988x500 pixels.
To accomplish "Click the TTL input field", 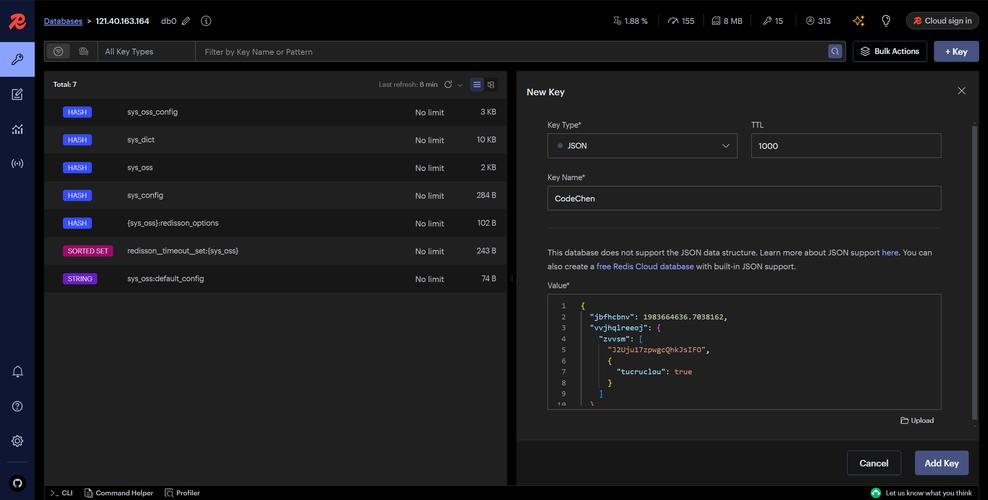I will (x=845, y=146).
